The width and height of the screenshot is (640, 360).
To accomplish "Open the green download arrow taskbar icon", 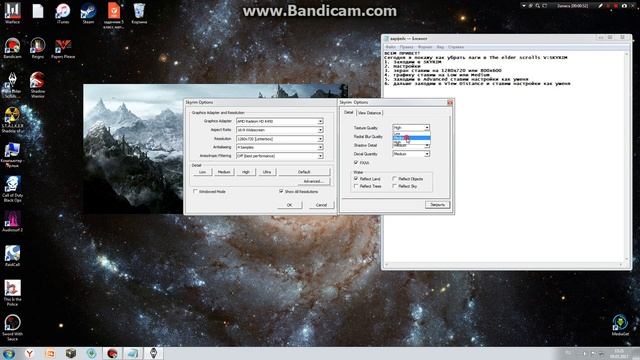I will 91,353.
